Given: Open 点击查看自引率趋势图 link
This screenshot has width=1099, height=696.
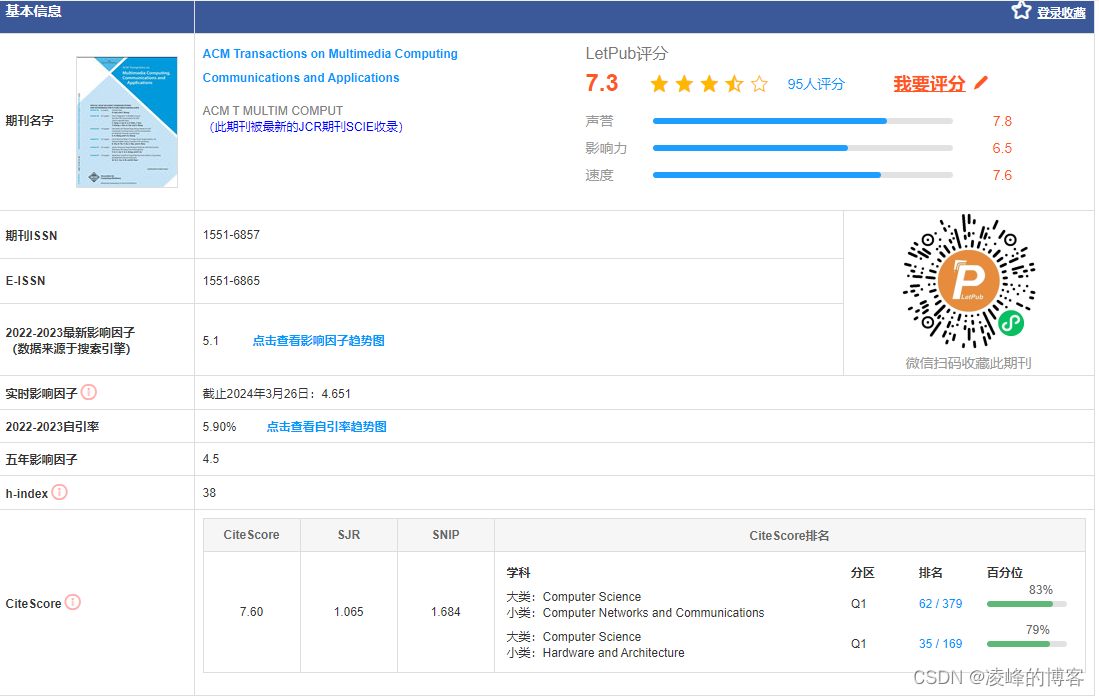Looking at the screenshot, I should tap(327, 427).
